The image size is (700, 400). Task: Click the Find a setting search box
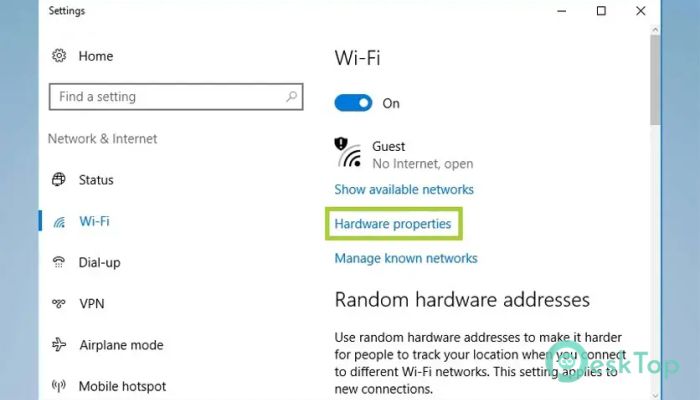pyautogui.click(x=165, y=97)
